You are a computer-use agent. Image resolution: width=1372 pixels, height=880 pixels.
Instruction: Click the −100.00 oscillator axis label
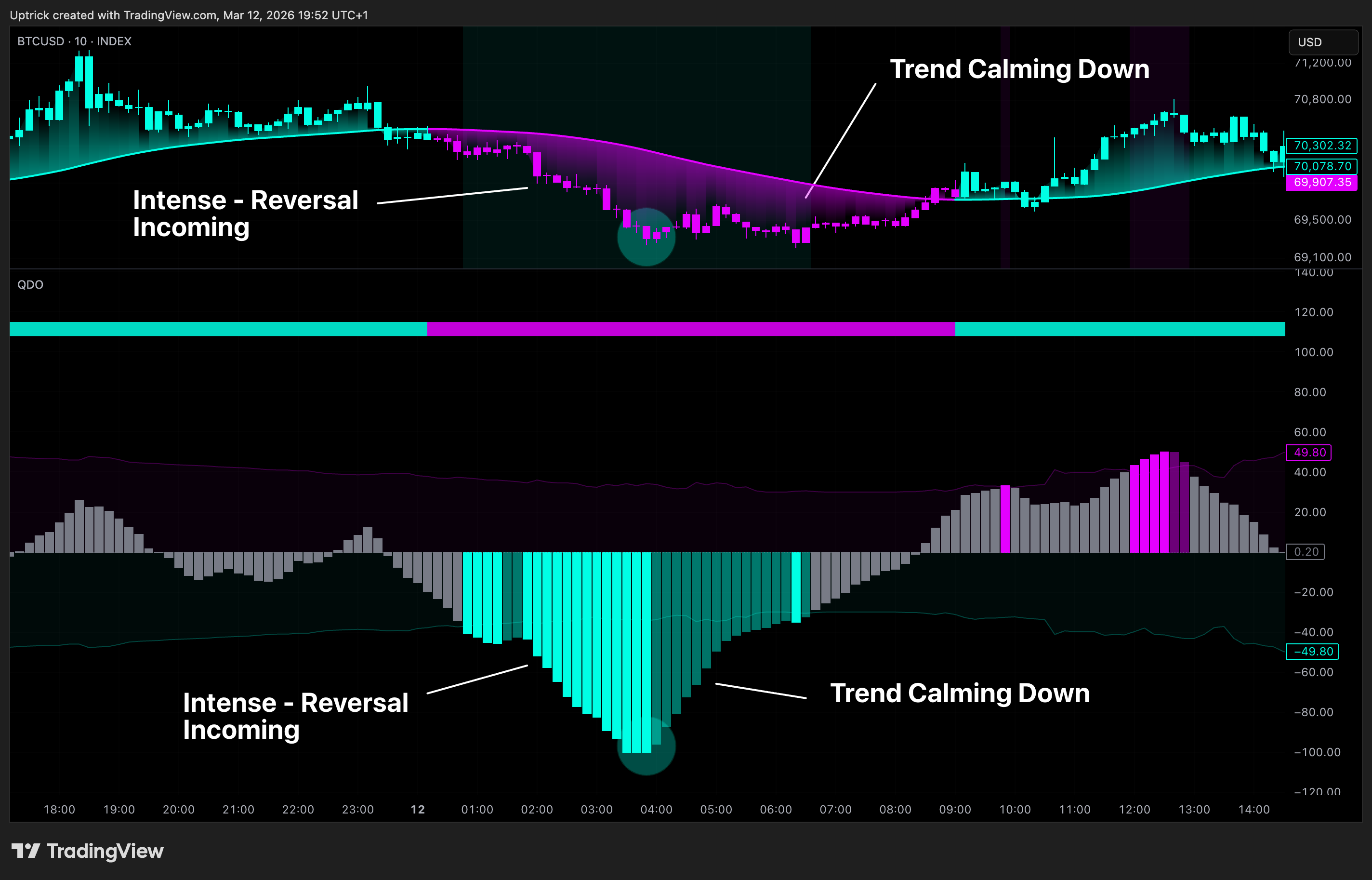click(1317, 752)
